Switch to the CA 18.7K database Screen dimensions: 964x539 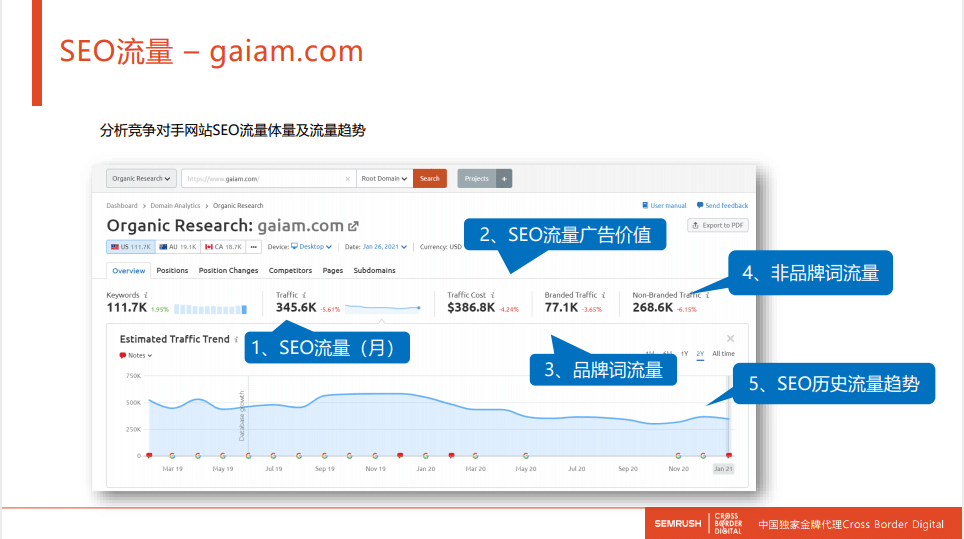point(223,247)
